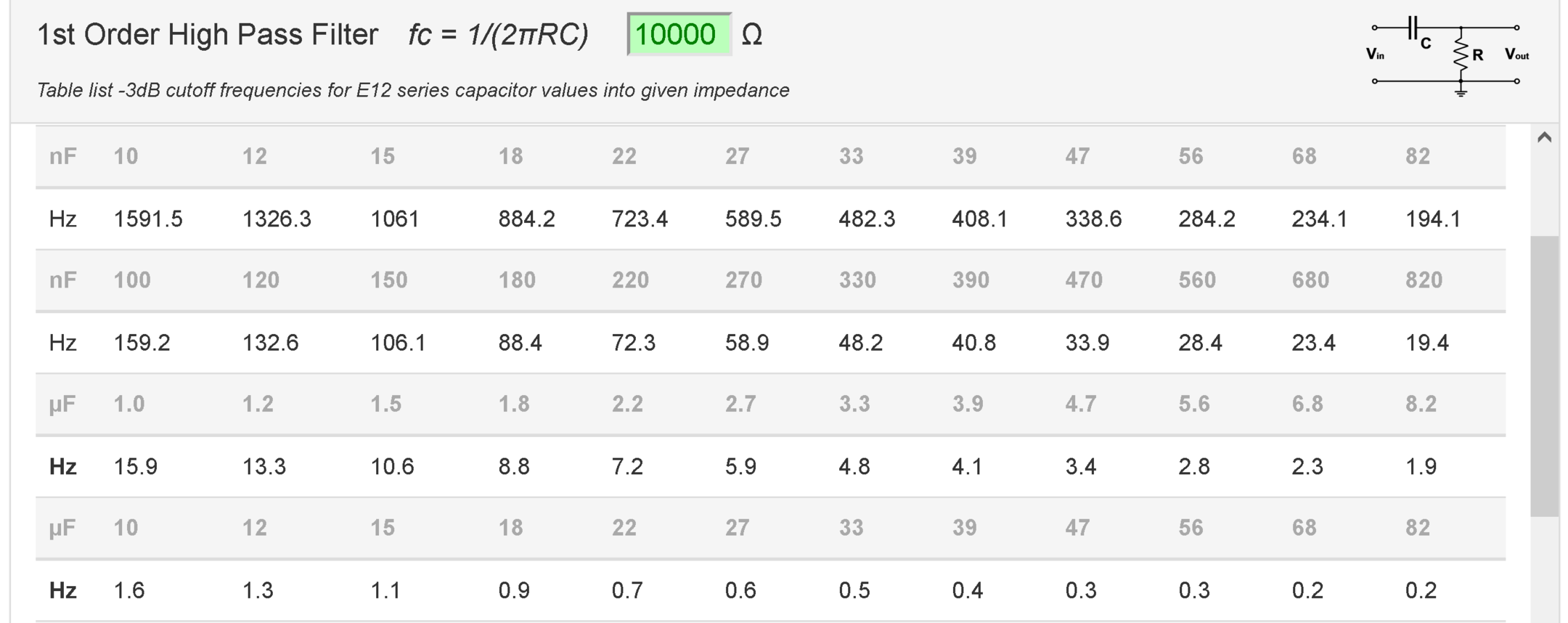Click the fc = 1/(2πRC) formula text
This screenshot has width=1568, height=623.
498,34
